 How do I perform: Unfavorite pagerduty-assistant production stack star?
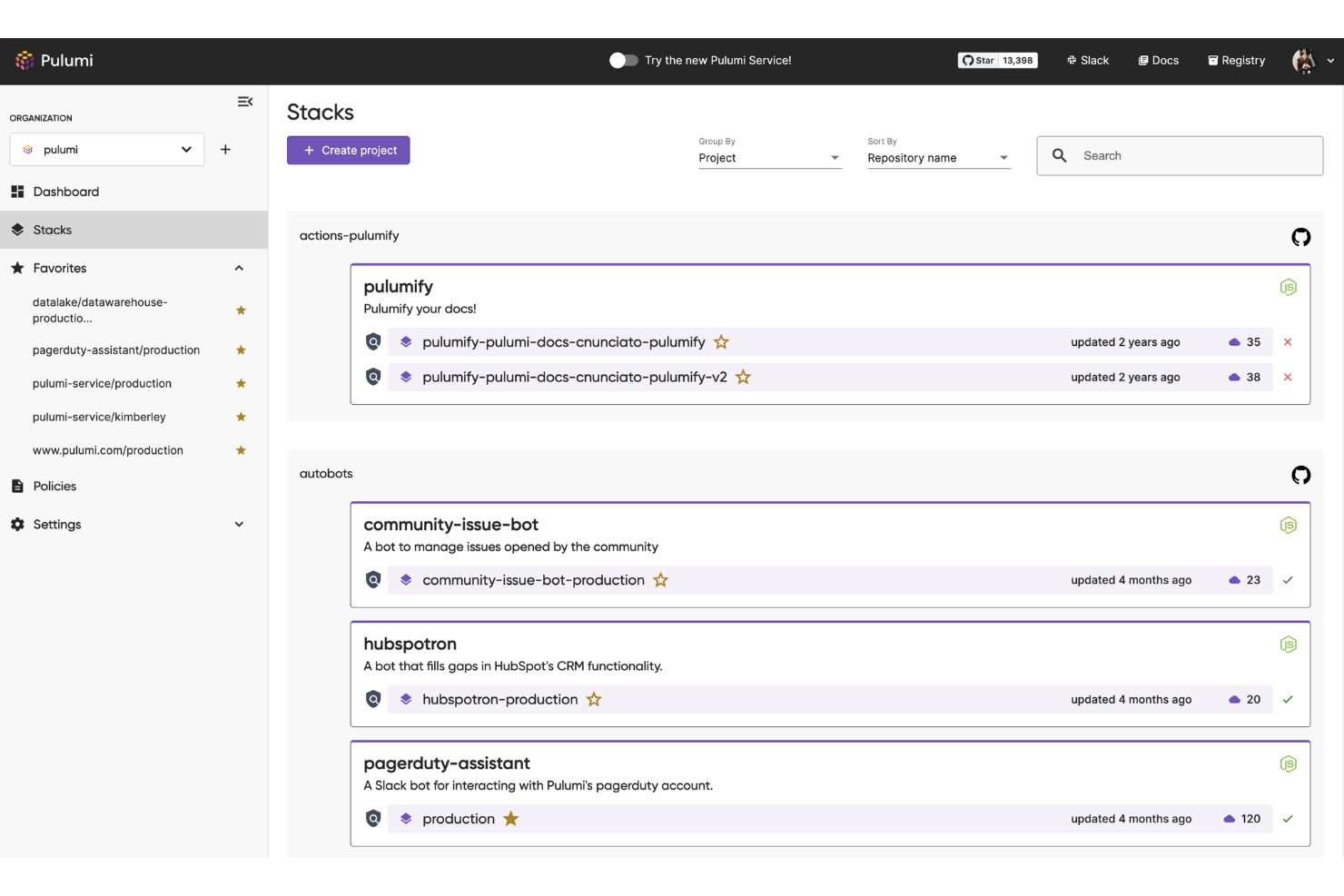pos(511,819)
